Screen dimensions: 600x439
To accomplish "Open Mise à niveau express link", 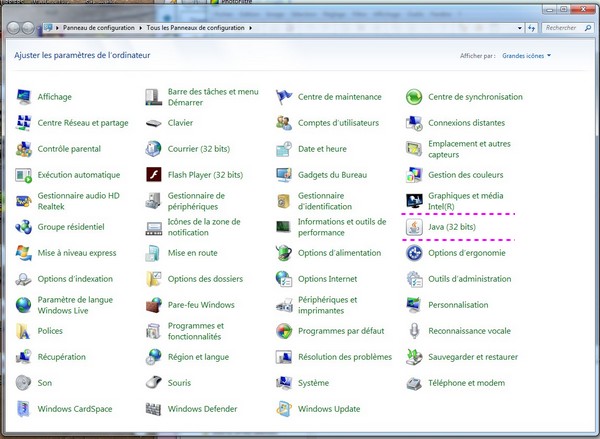I will pos(77,253).
